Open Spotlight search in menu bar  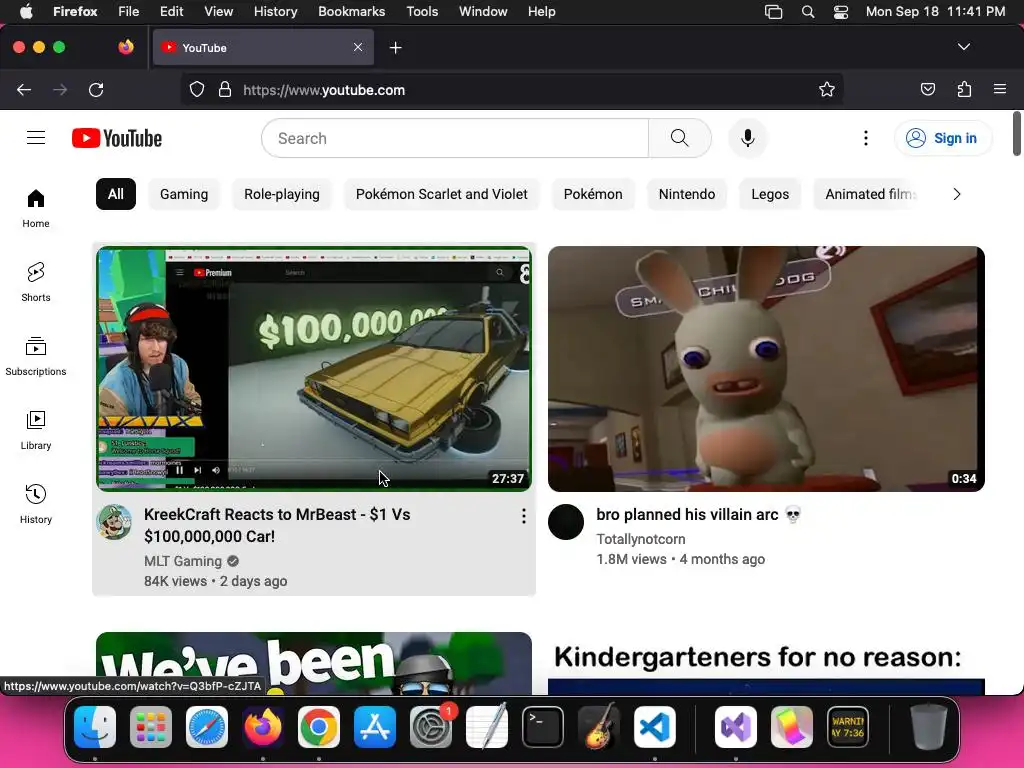point(808,11)
